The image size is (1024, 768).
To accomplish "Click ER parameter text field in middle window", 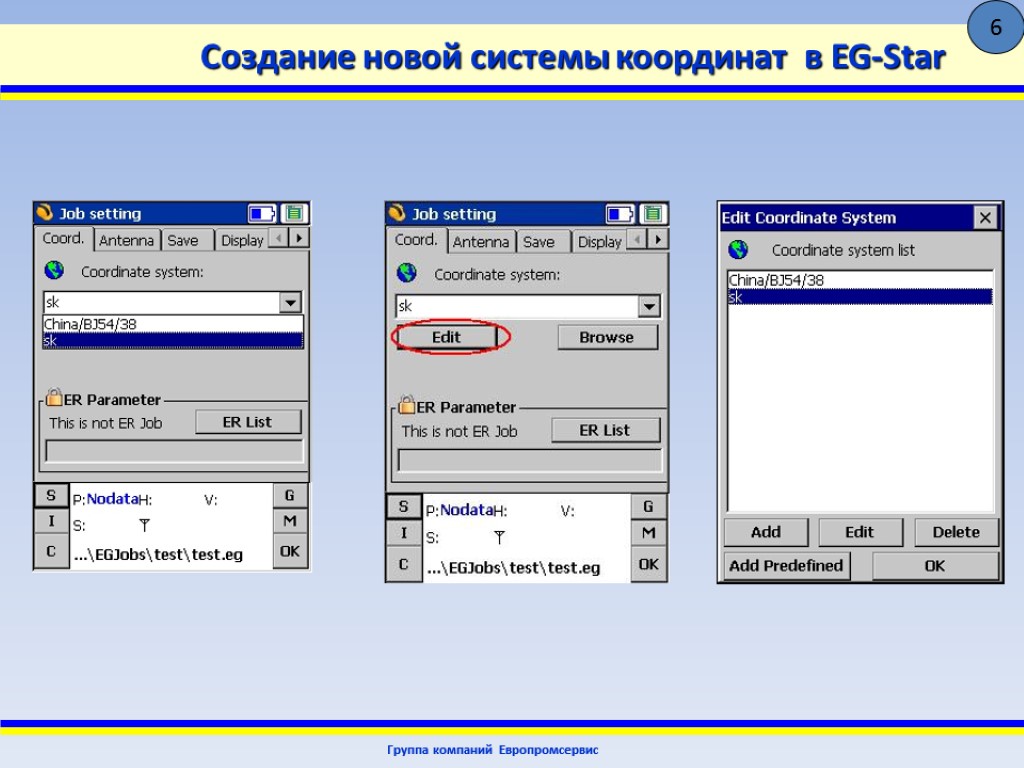I will (x=530, y=460).
